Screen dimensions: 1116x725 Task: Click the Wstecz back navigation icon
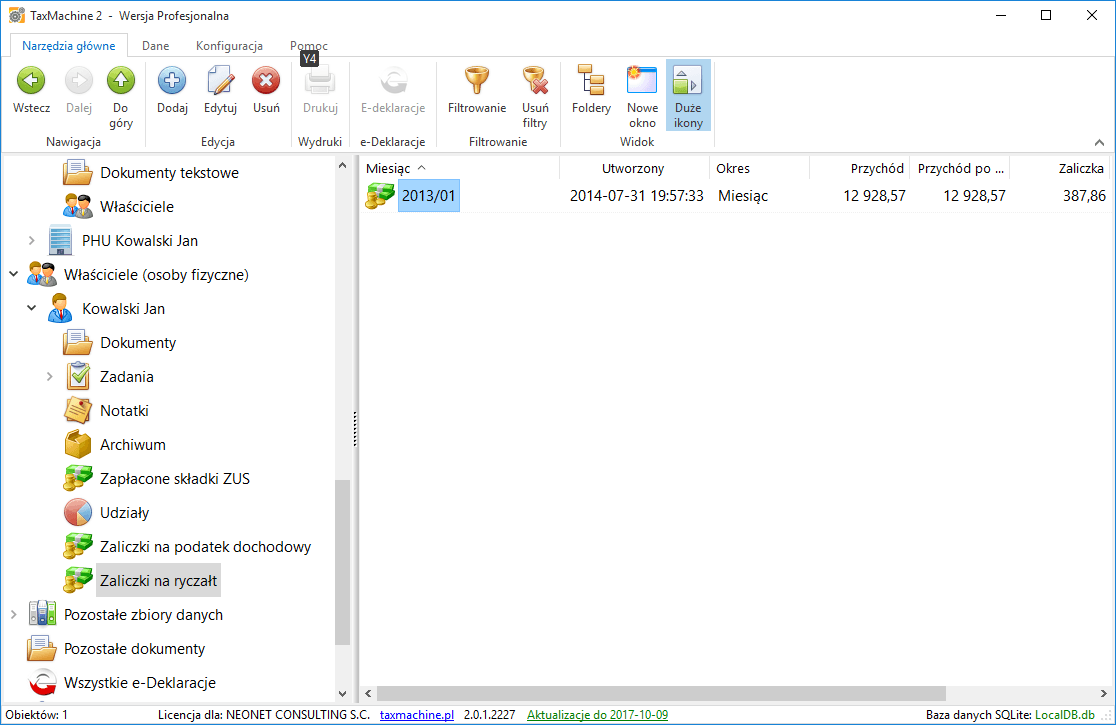tap(31, 81)
